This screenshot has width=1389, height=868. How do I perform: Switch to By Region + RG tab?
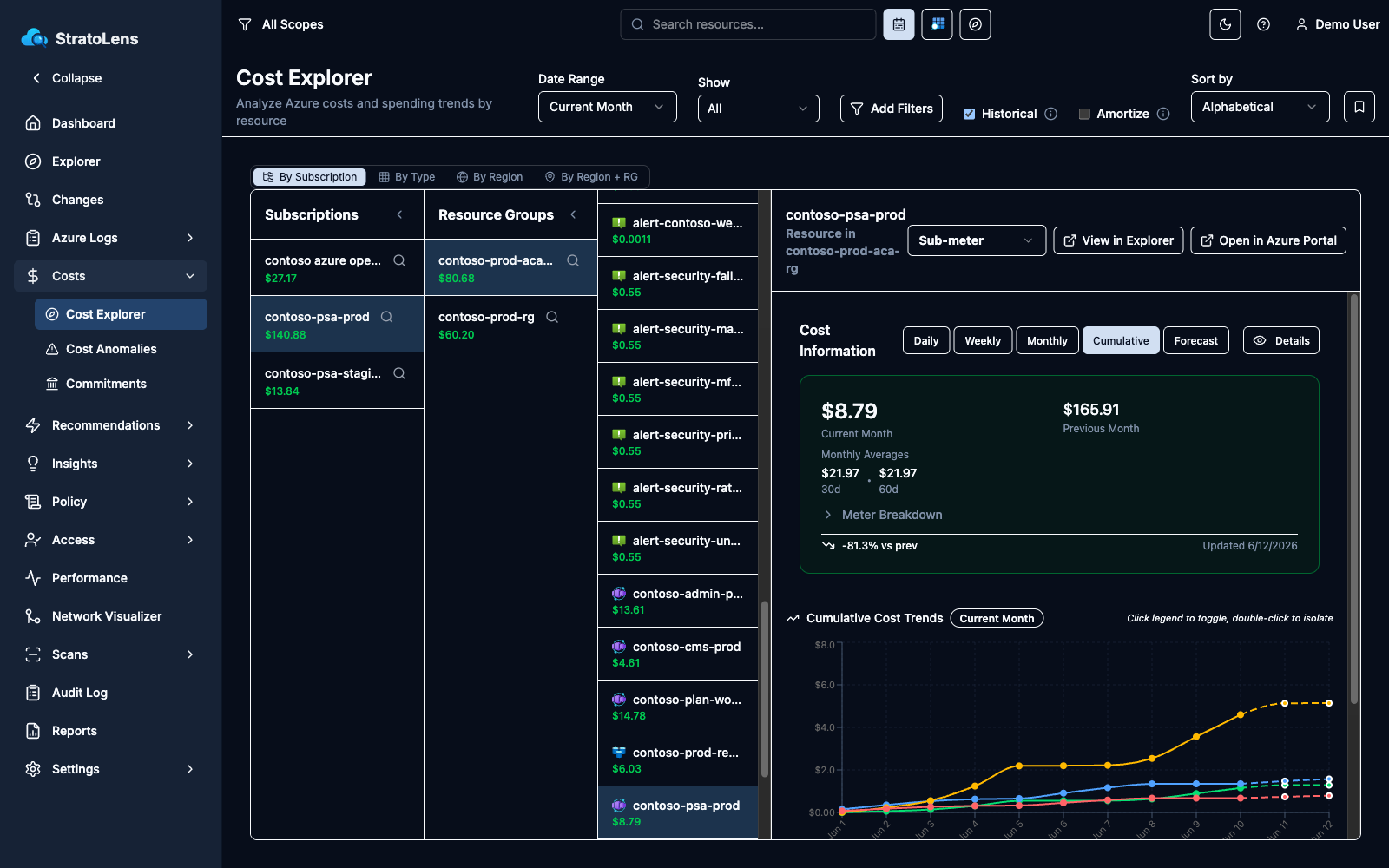coord(591,177)
